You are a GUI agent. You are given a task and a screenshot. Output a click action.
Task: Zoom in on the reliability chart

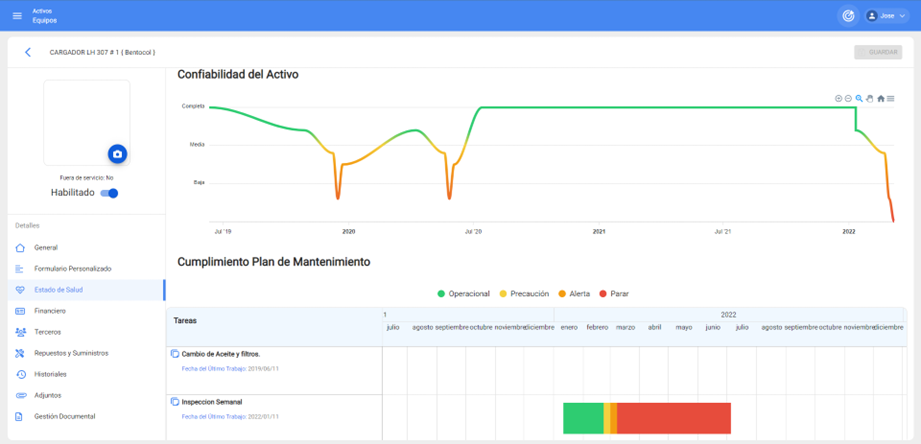838,98
